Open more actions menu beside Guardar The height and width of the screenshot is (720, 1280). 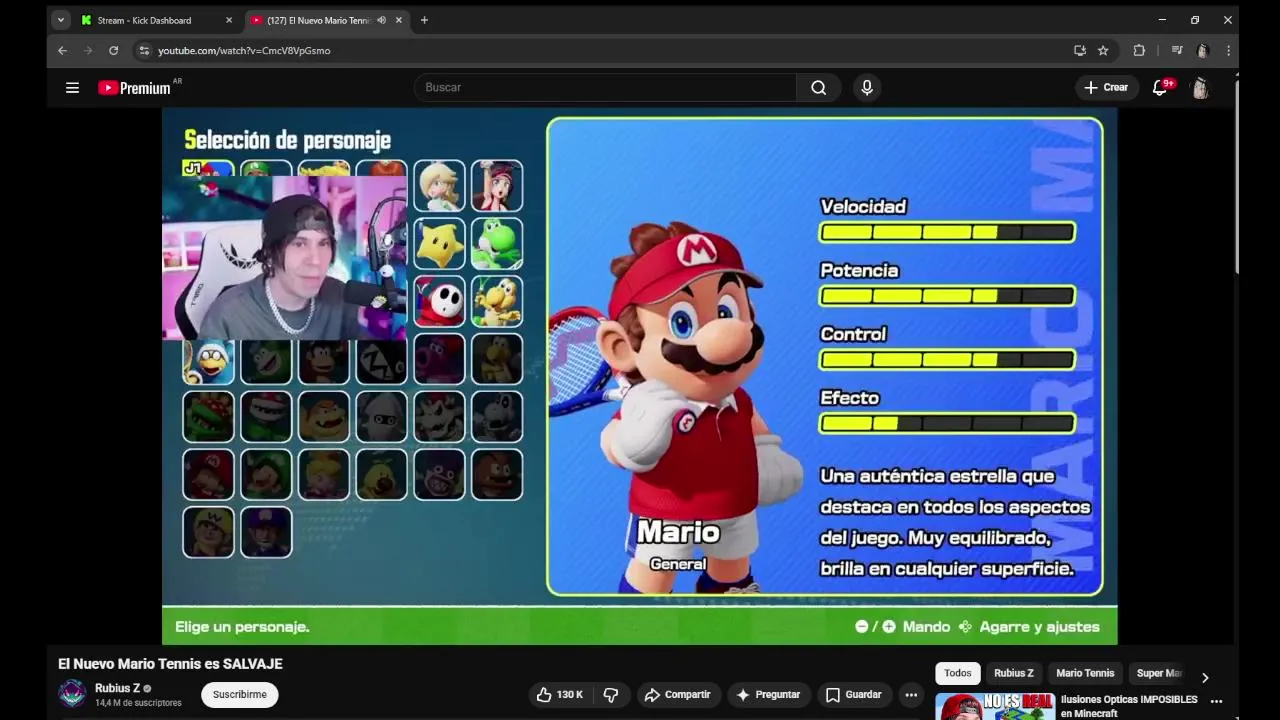911,694
